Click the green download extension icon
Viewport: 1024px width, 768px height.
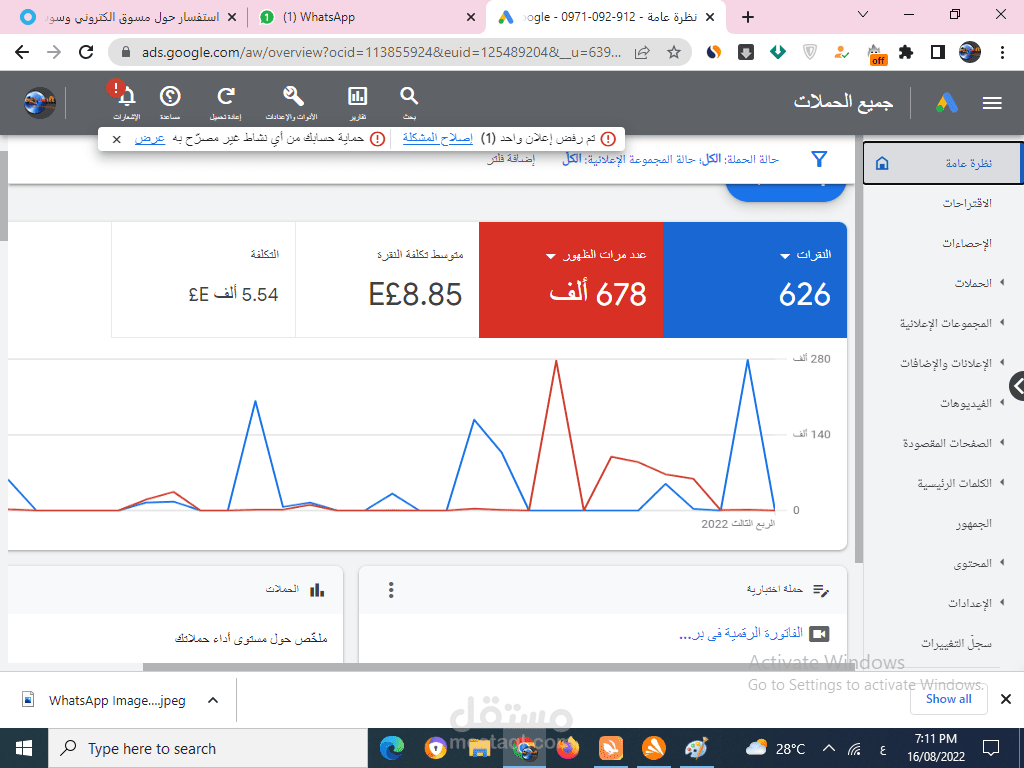pos(777,52)
